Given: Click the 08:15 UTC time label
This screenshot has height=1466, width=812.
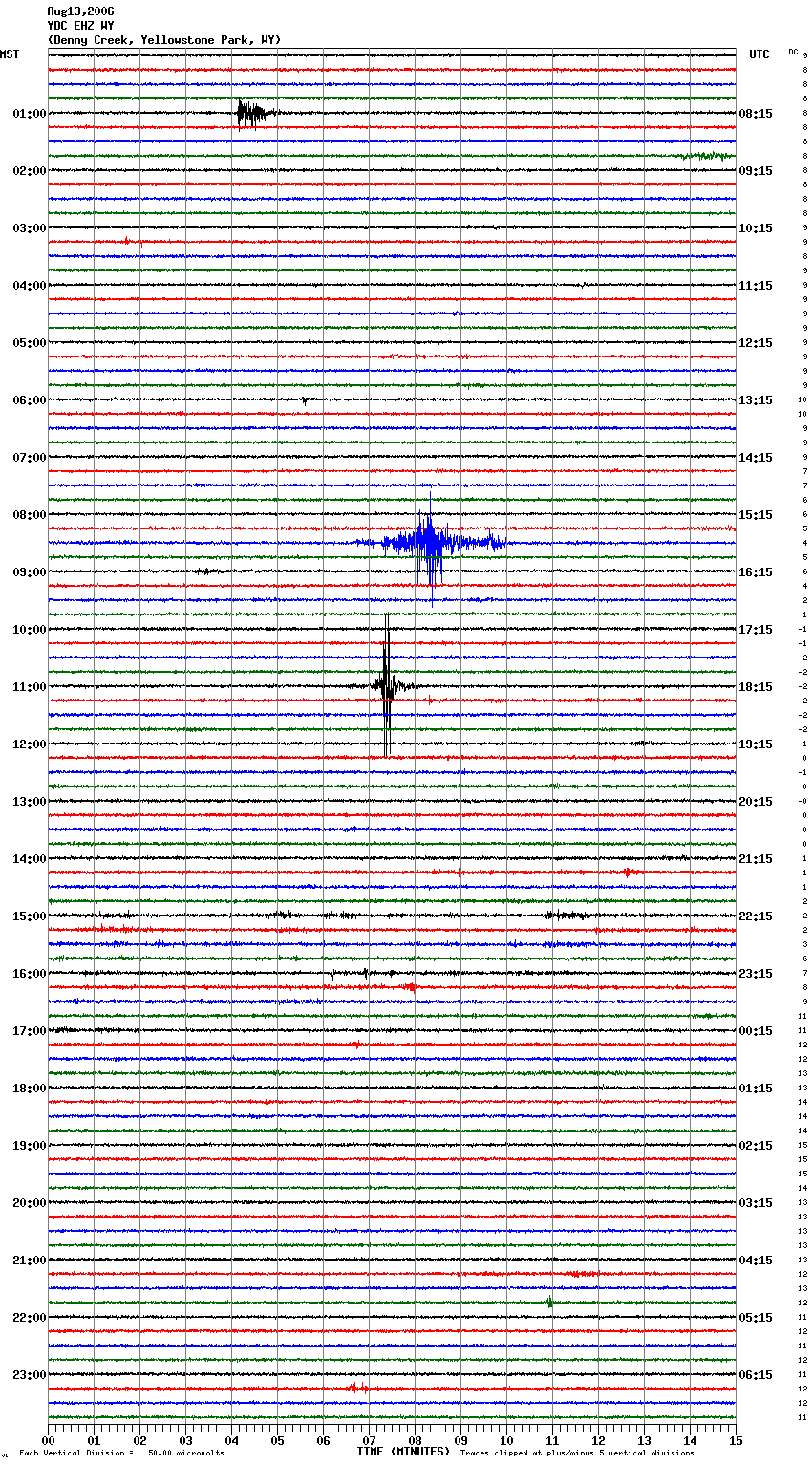Looking at the screenshot, I should coord(756,114).
